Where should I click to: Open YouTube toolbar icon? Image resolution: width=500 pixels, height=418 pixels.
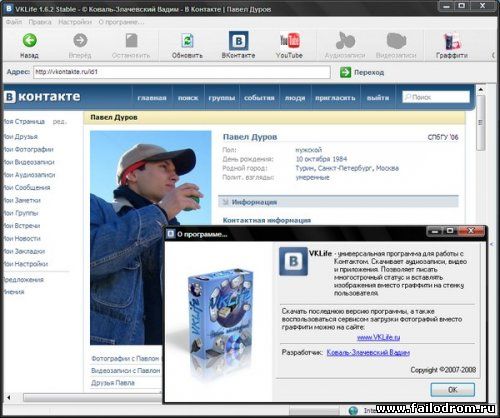[x=289, y=41]
